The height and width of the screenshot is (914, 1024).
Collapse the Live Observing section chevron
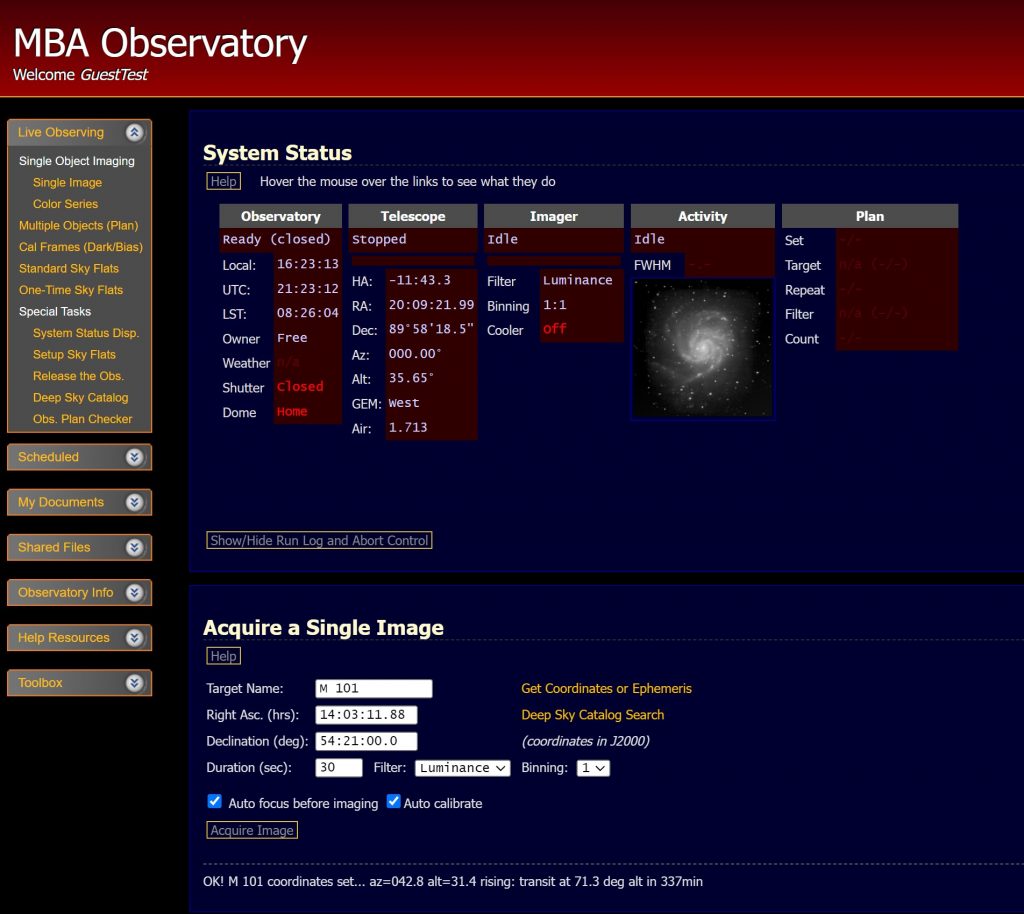(x=135, y=133)
